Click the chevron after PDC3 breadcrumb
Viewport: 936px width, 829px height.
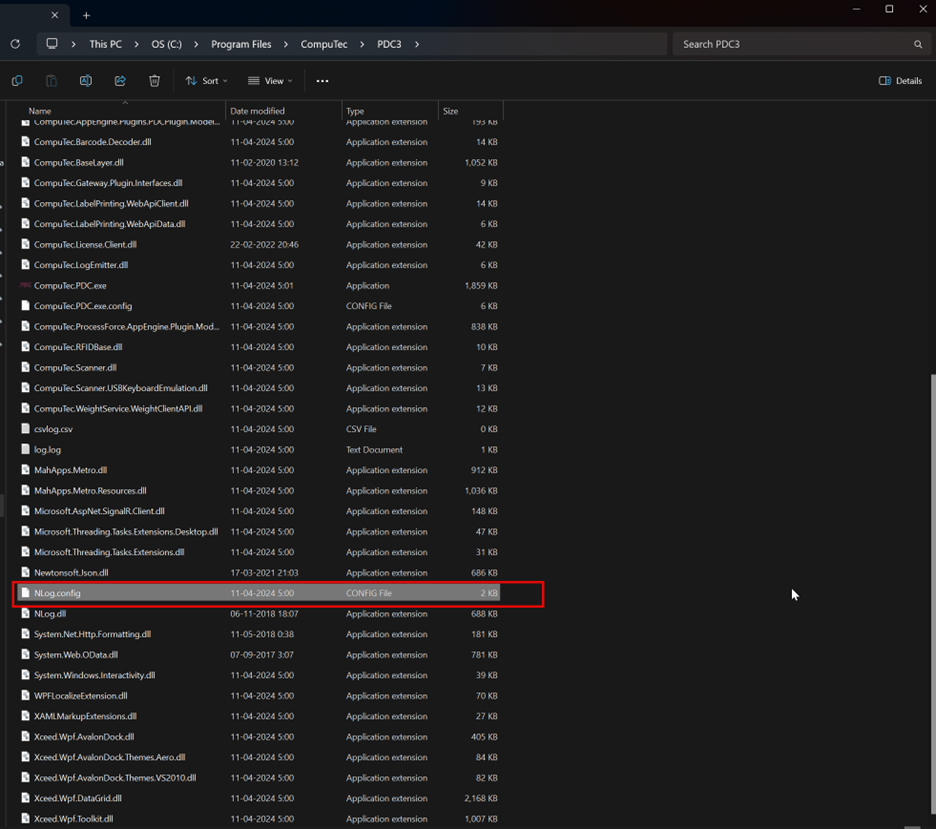point(416,44)
